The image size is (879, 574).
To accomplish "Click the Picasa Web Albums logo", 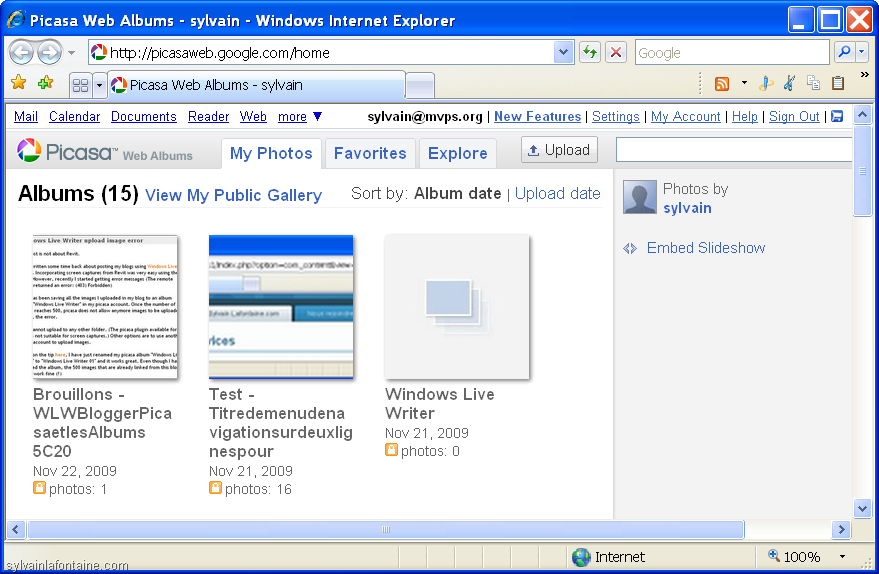I will [x=105, y=151].
